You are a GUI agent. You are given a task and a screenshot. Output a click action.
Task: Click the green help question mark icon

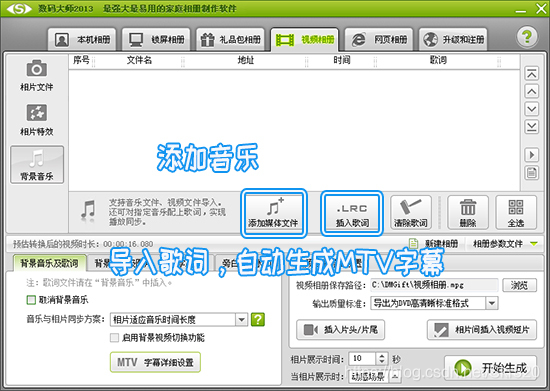click(x=526, y=36)
